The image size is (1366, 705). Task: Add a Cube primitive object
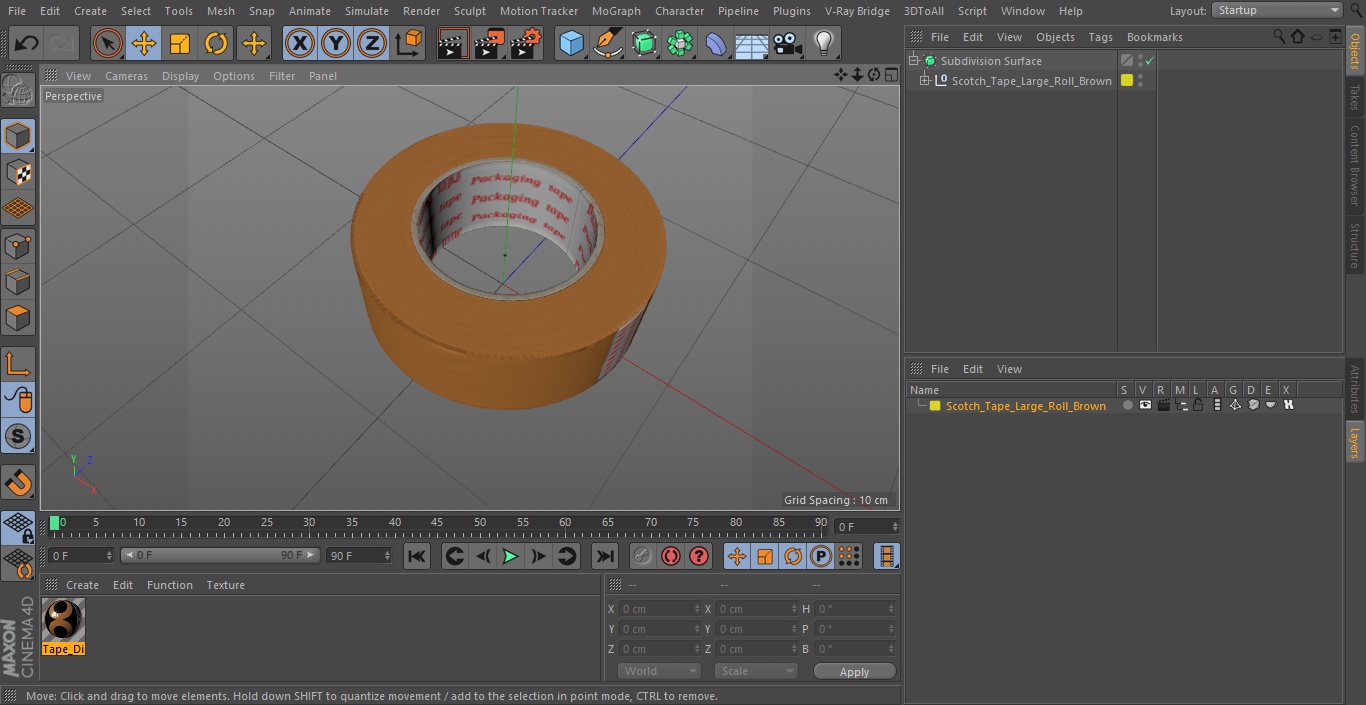571,44
